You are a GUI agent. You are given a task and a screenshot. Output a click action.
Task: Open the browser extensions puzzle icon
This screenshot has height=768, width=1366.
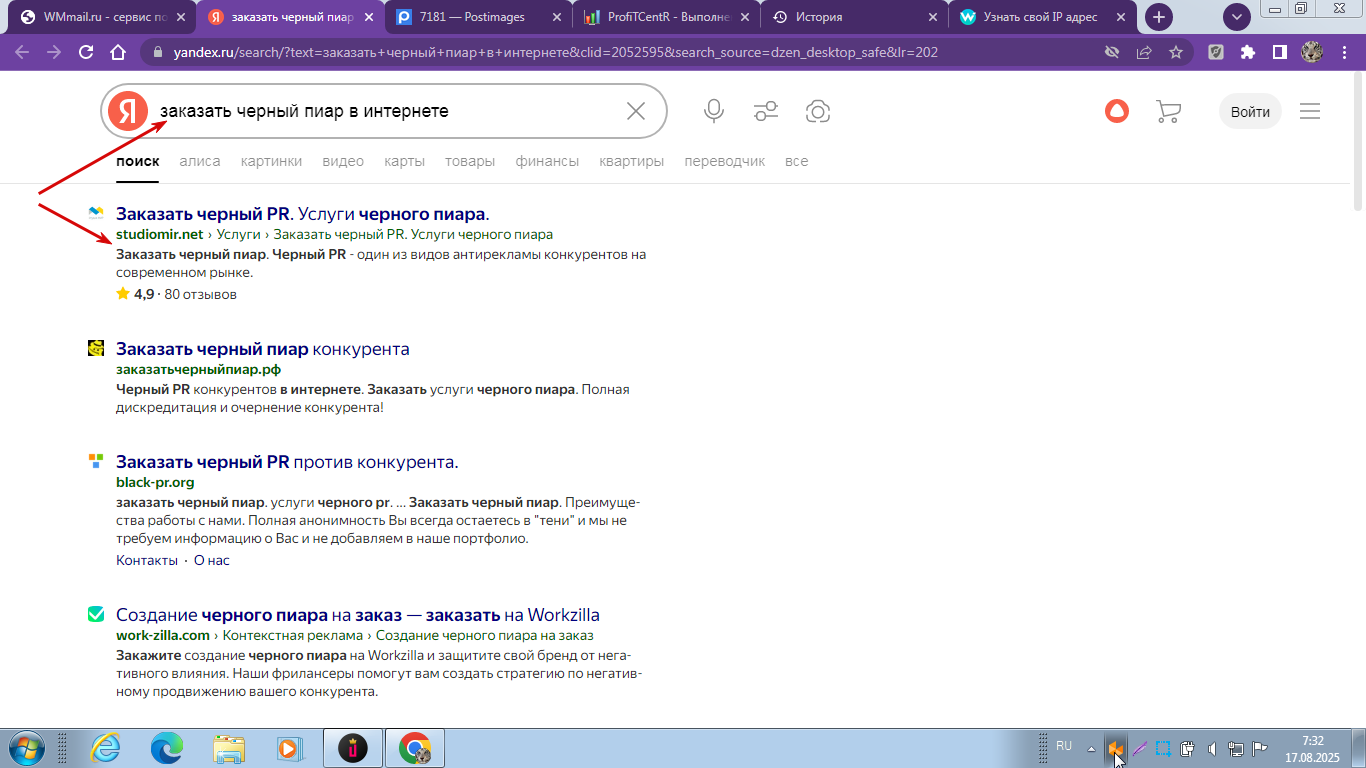pos(1248,53)
